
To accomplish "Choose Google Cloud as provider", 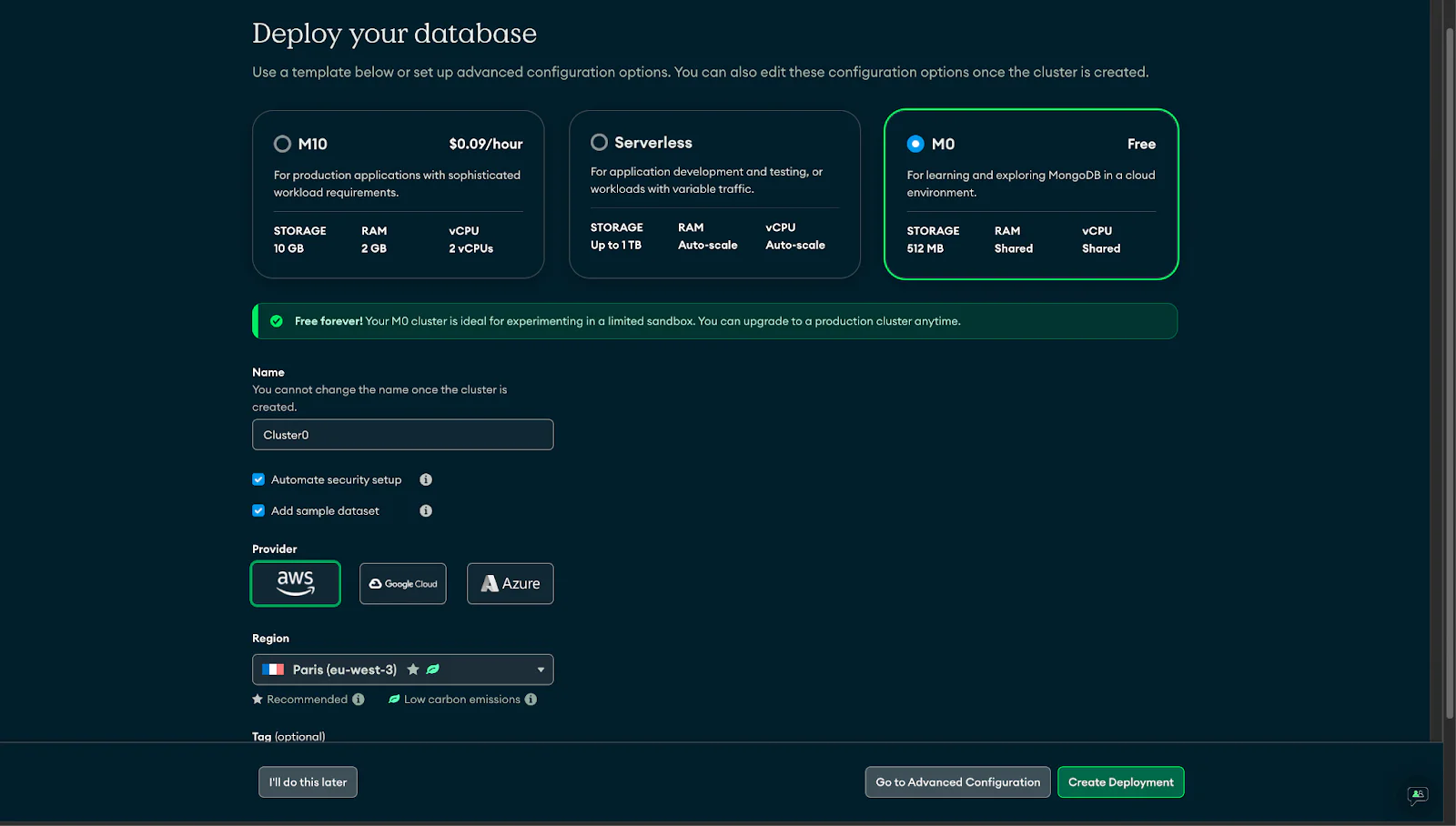I will [403, 583].
